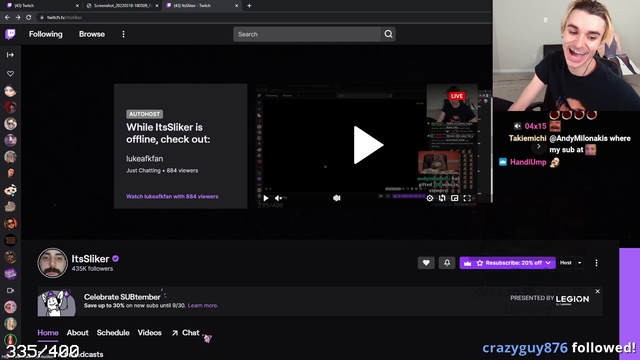The width and height of the screenshot is (640, 360).
Task: Click the PRESENTED BY LEGION sponsor logo
Action: click(x=550, y=299)
